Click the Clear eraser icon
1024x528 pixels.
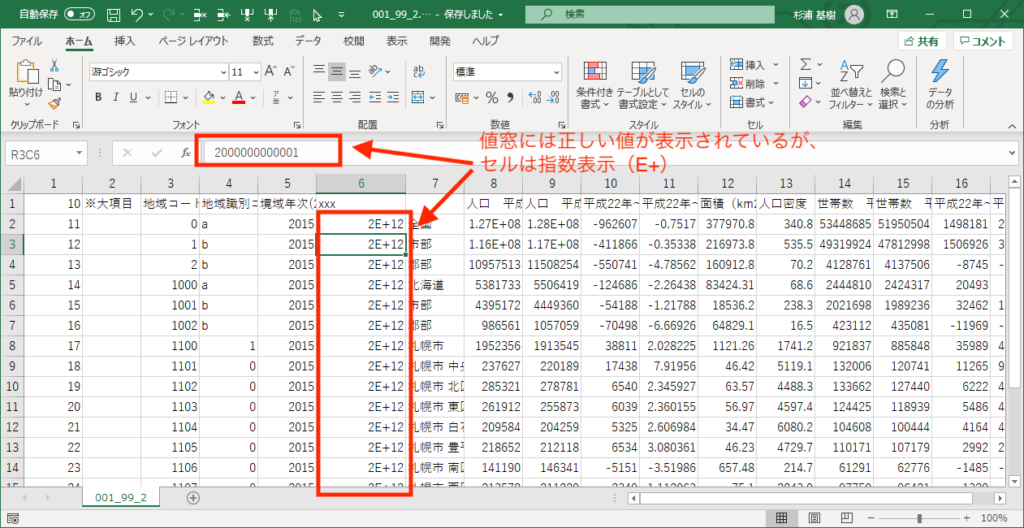click(806, 103)
